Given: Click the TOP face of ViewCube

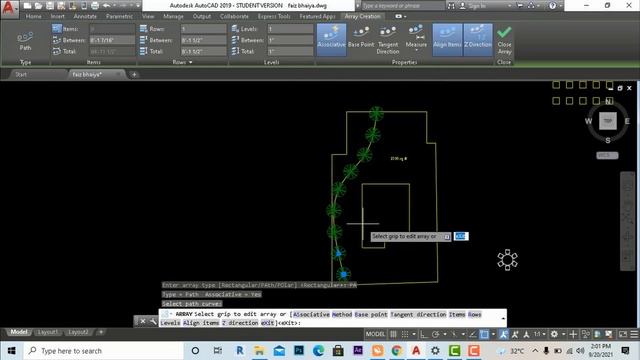Looking at the screenshot, I should tap(608, 121).
